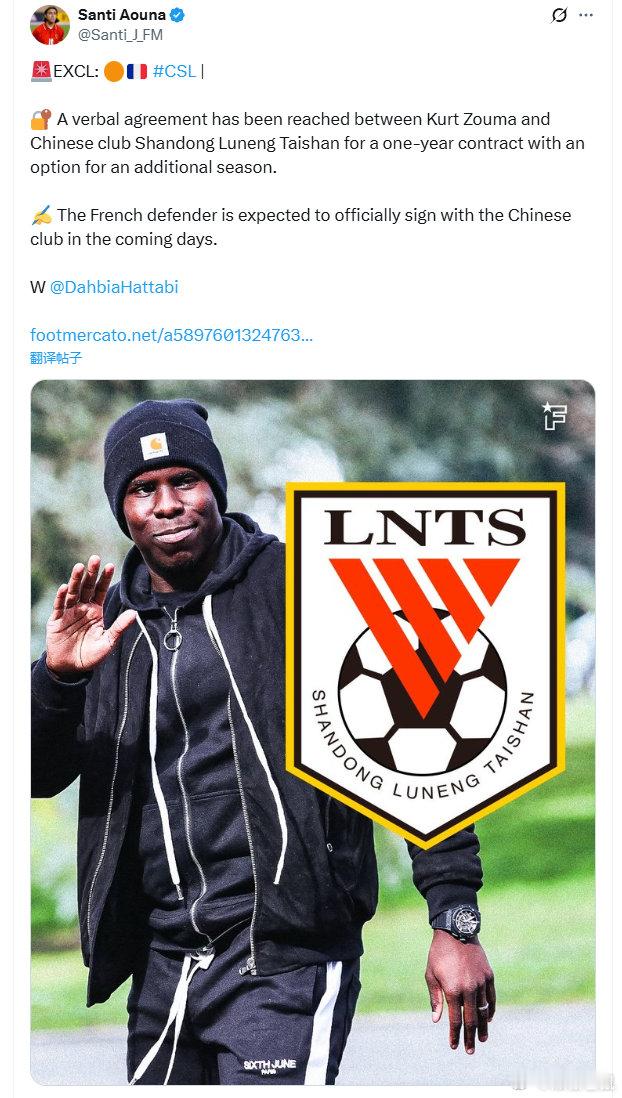
Task: Open the @DahbiaHattabi mention
Action: click(114, 286)
